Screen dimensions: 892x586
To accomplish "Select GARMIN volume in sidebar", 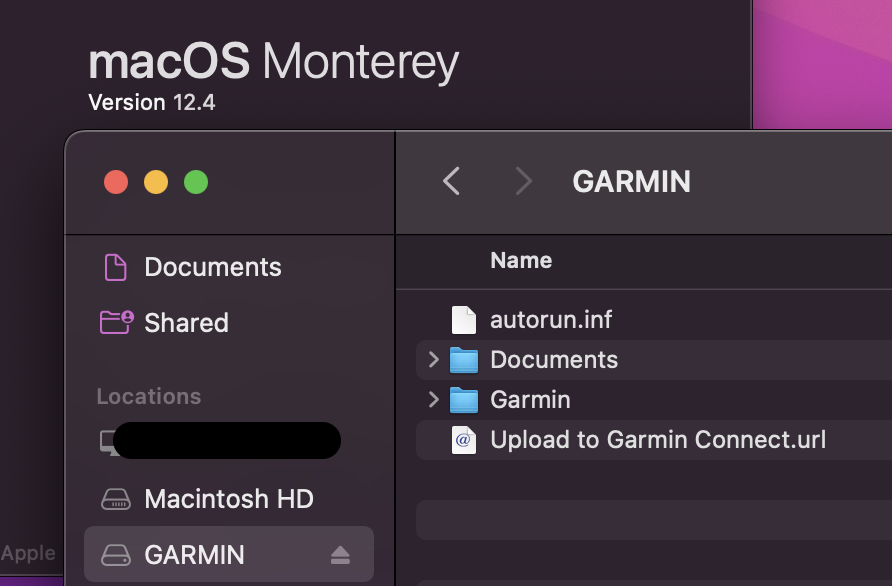I will point(229,554).
